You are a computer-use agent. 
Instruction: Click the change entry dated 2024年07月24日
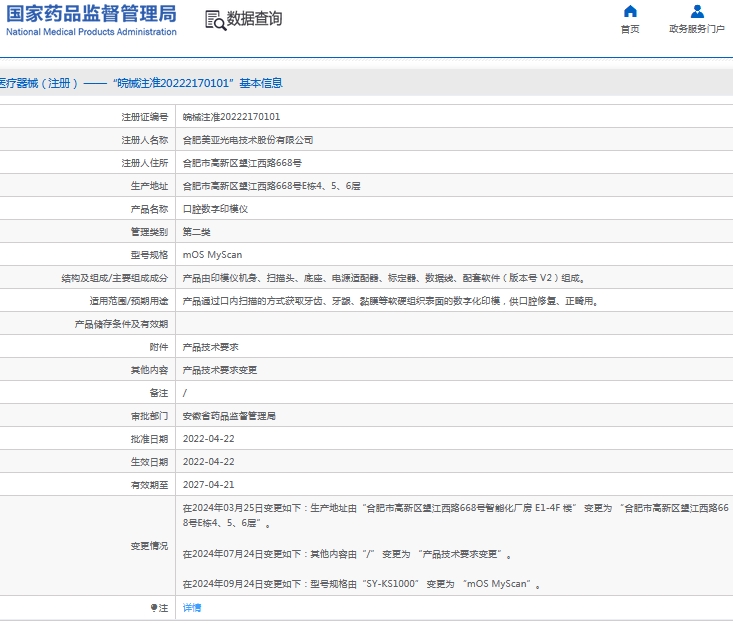tap(347, 554)
